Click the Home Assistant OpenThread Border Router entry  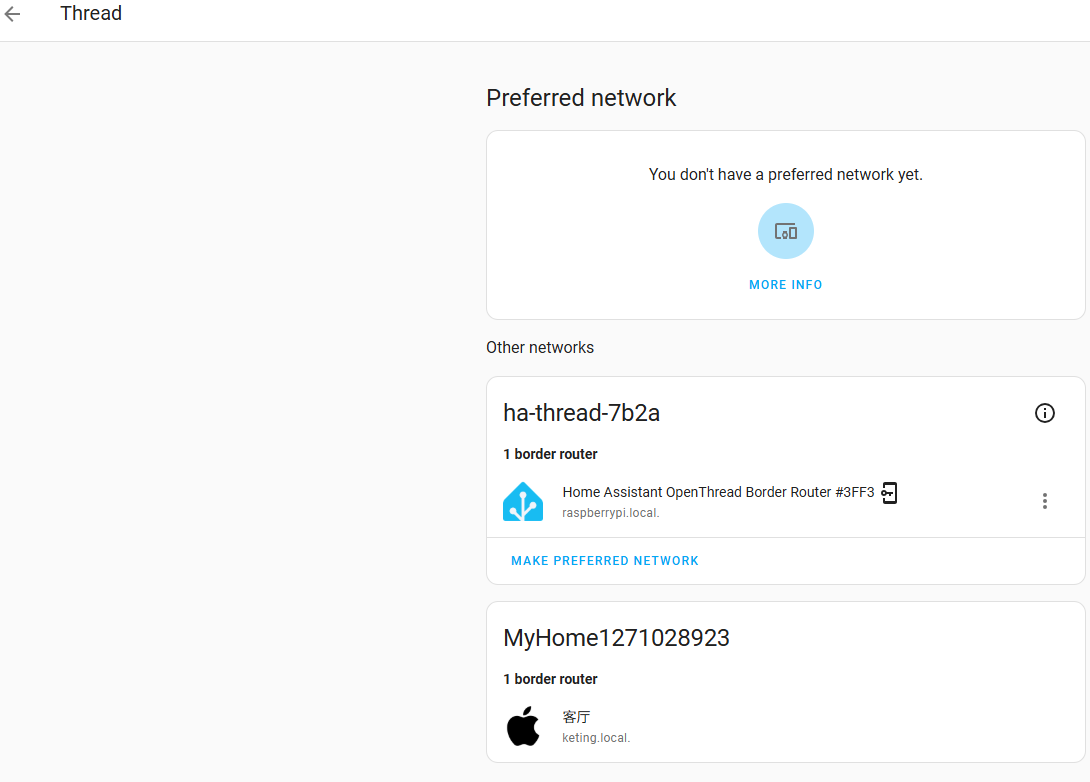coord(719,492)
